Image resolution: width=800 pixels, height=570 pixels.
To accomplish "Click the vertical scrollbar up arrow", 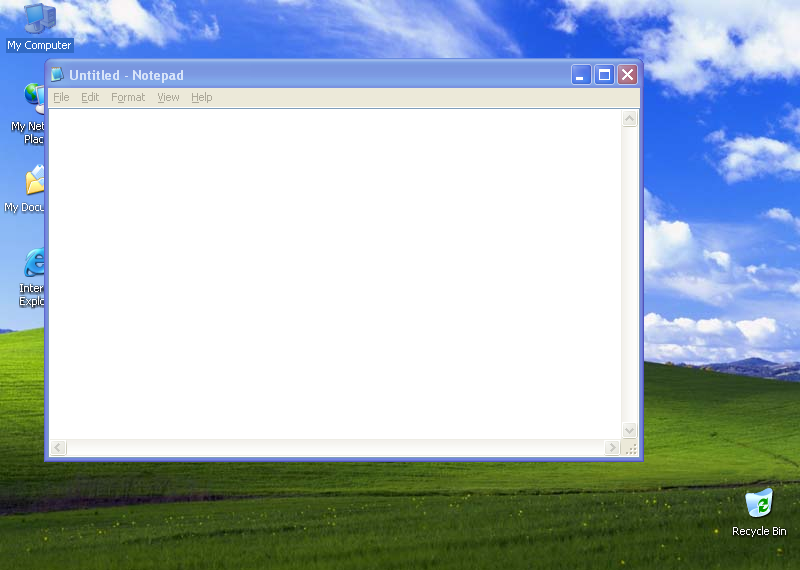I will tap(630, 118).
